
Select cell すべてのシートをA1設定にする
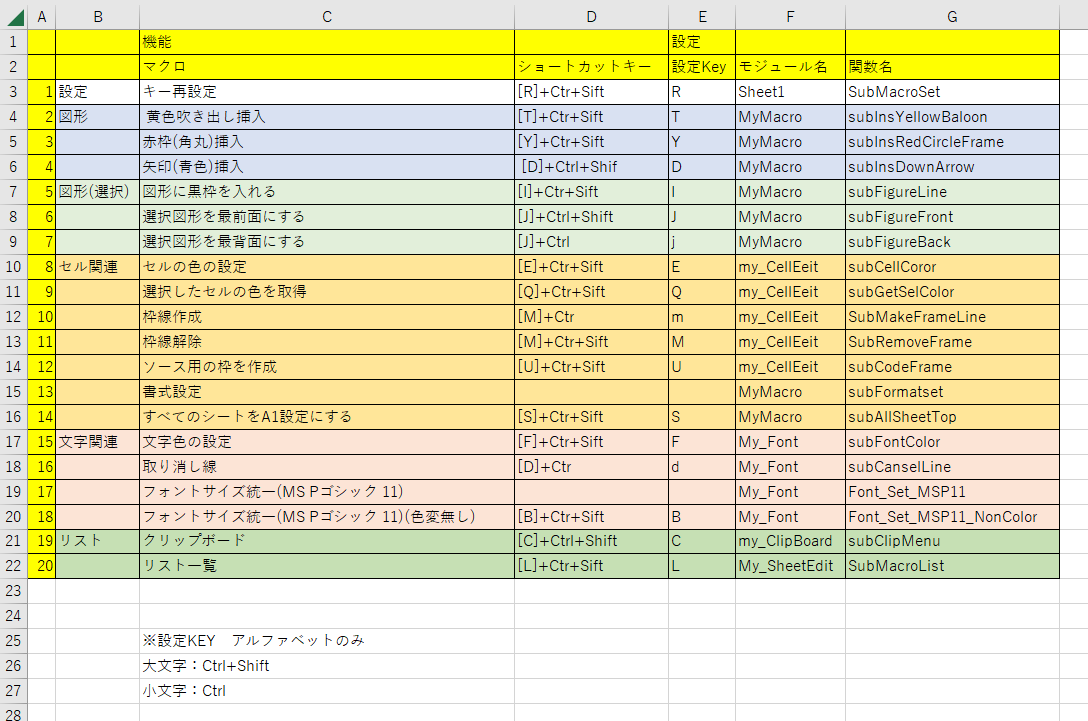coord(327,416)
